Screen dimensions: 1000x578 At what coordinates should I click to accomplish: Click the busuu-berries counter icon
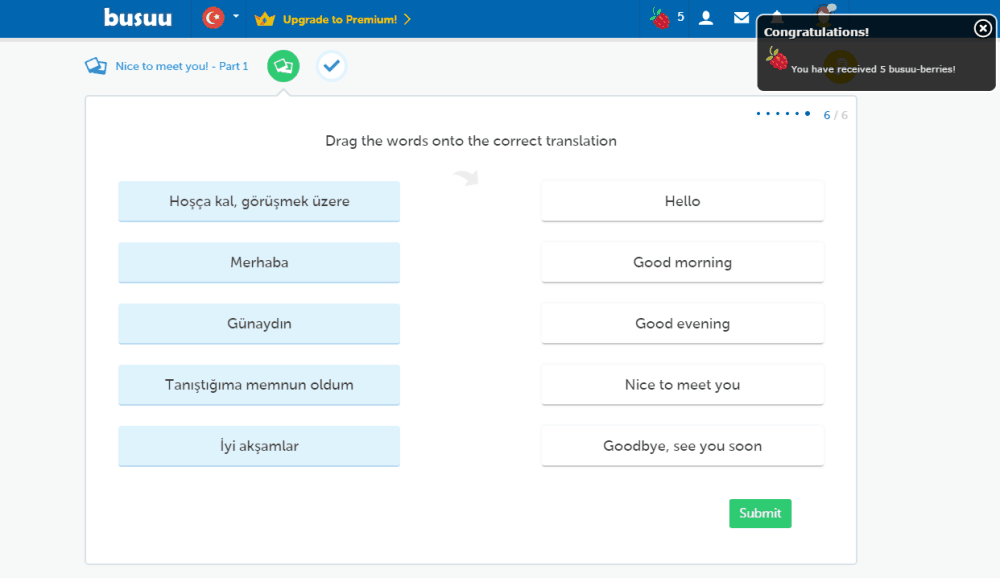click(x=660, y=18)
